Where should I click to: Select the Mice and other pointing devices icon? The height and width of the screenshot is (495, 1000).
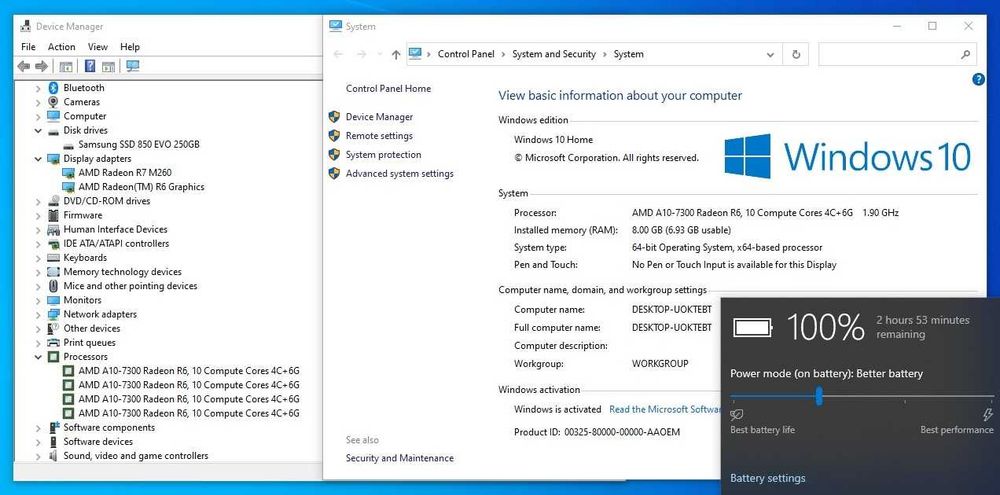click(54, 286)
